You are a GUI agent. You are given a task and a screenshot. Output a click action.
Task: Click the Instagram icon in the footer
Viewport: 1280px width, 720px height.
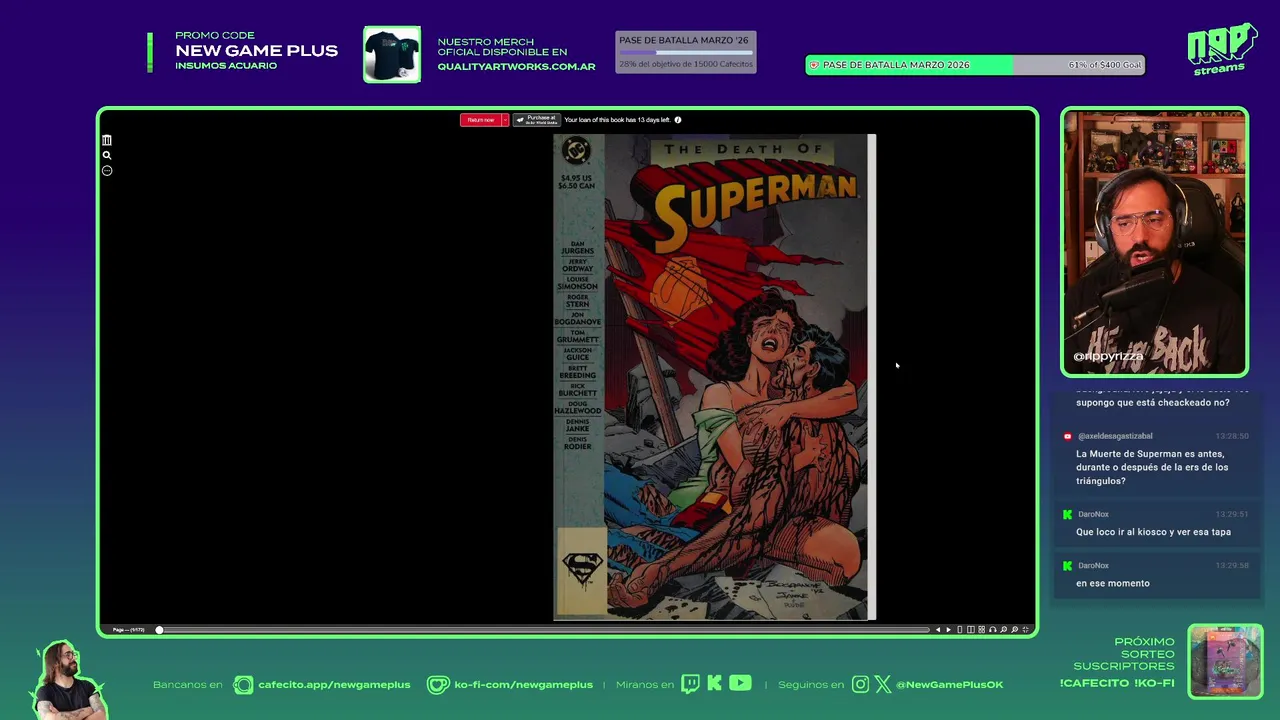(x=861, y=684)
